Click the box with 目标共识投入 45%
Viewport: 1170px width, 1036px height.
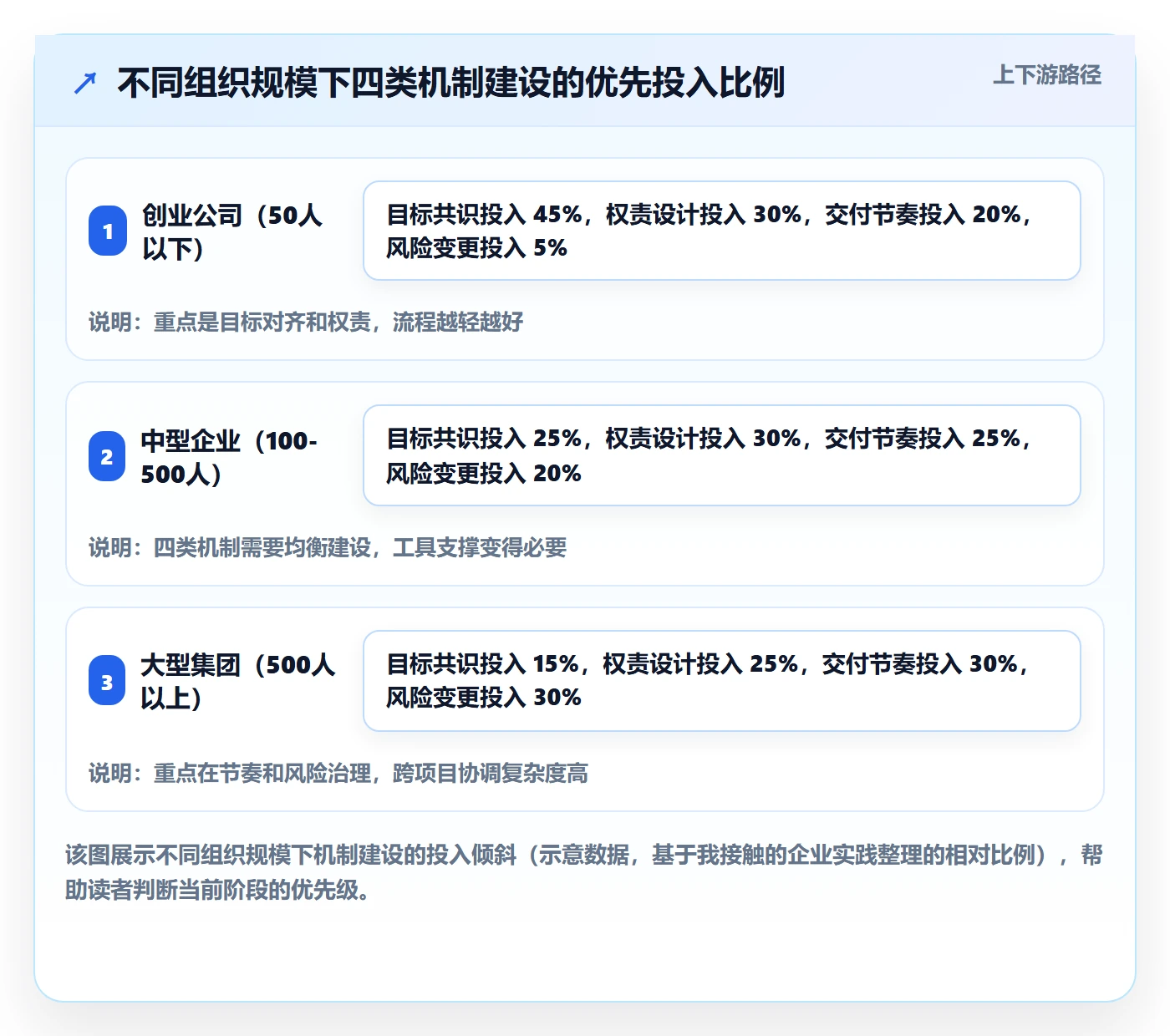722,231
